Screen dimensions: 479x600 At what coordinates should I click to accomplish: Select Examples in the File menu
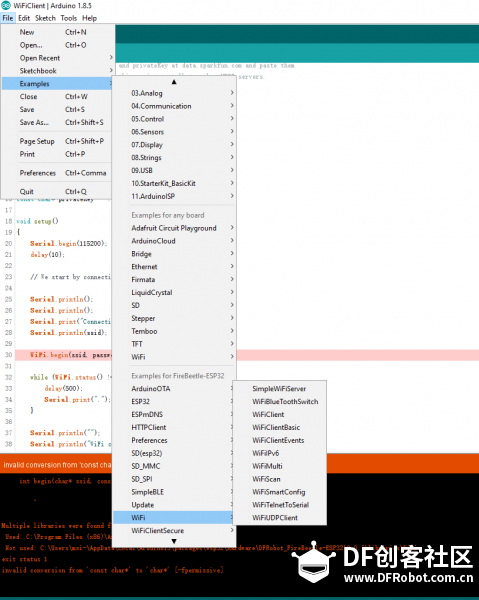pos(57,84)
